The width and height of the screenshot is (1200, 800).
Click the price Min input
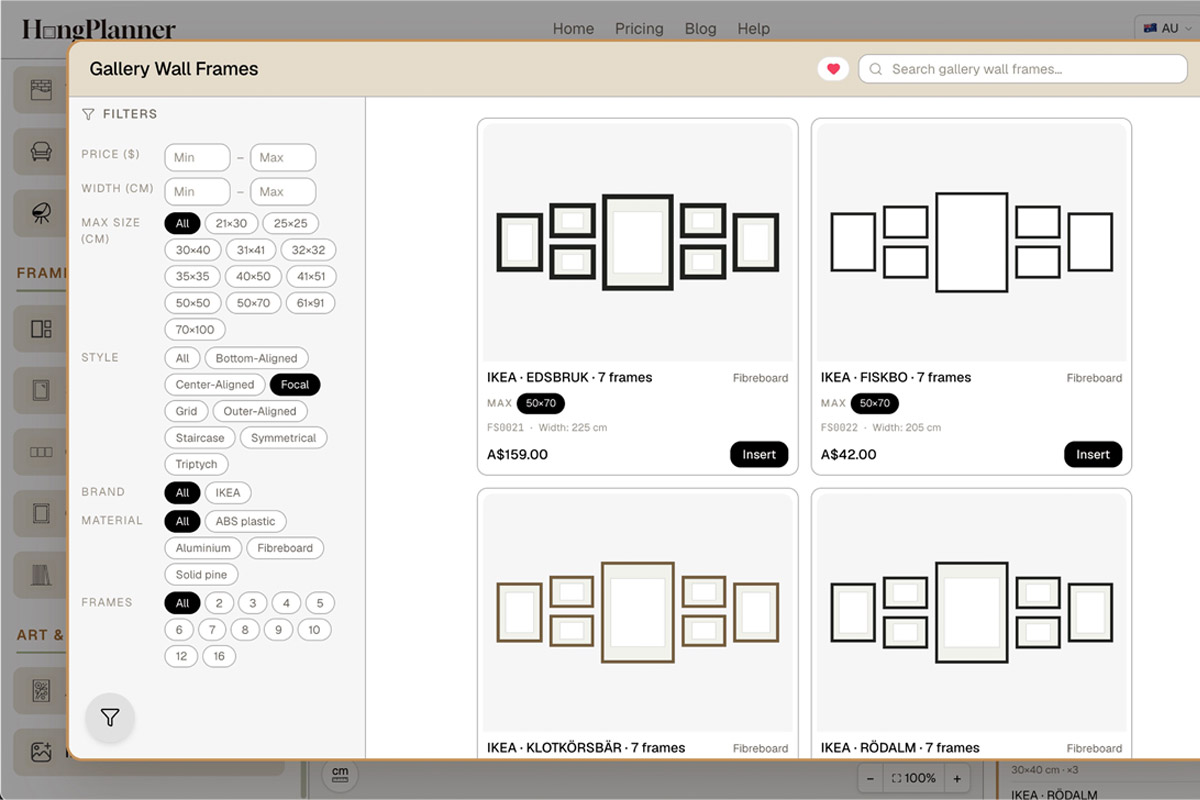pos(197,158)
